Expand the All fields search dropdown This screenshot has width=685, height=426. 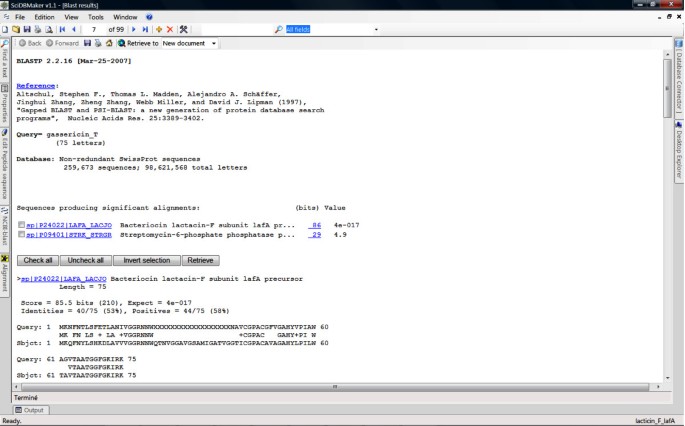(x=377, y=30)
